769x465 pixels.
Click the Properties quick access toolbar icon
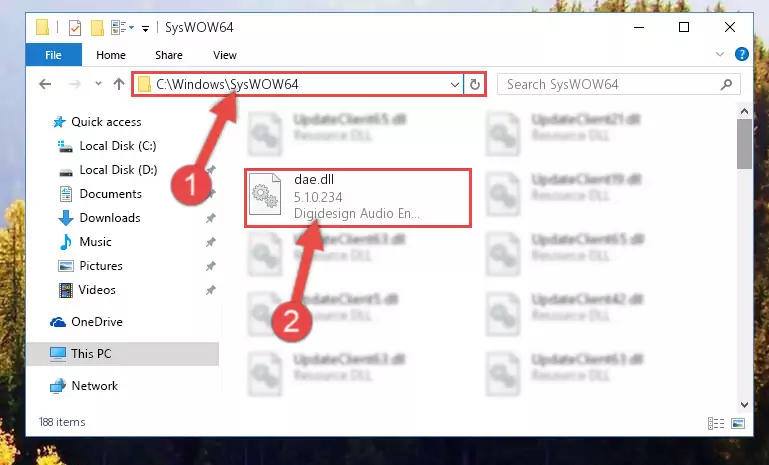coord(75,28)
